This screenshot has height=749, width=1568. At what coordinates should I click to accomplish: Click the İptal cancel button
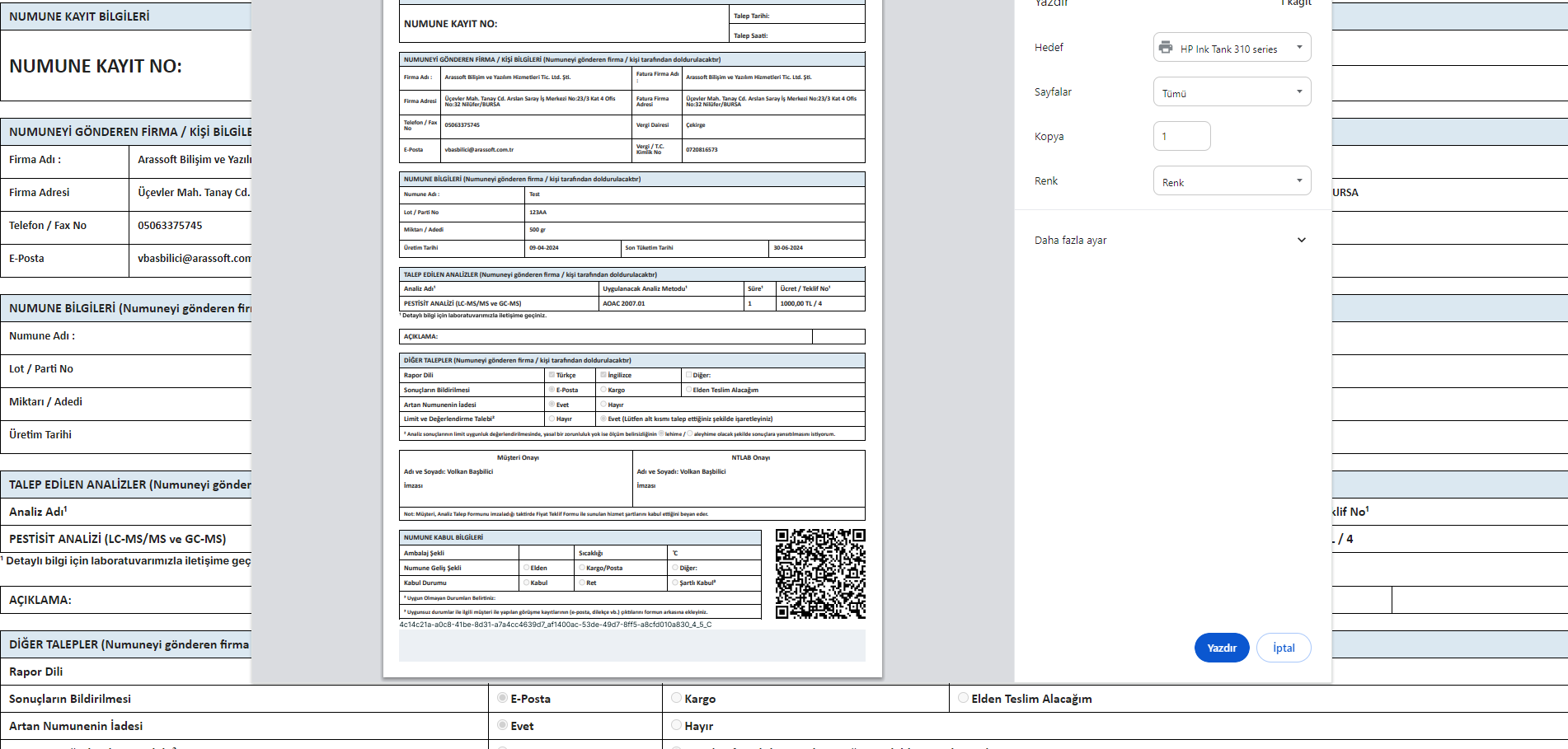coord(1284,648)
